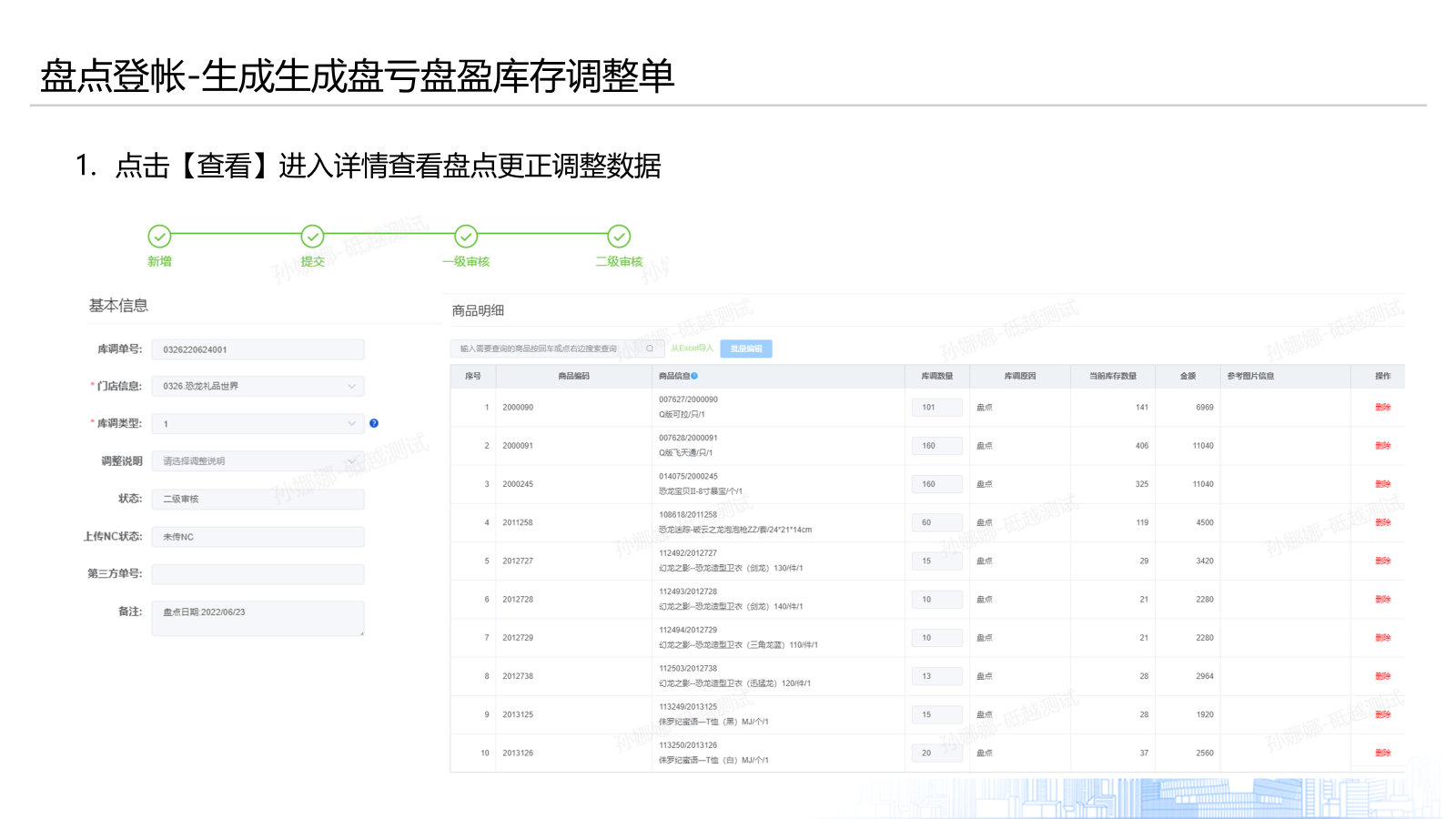Click the help icon next to 库调类型

[x=374, y=423]
